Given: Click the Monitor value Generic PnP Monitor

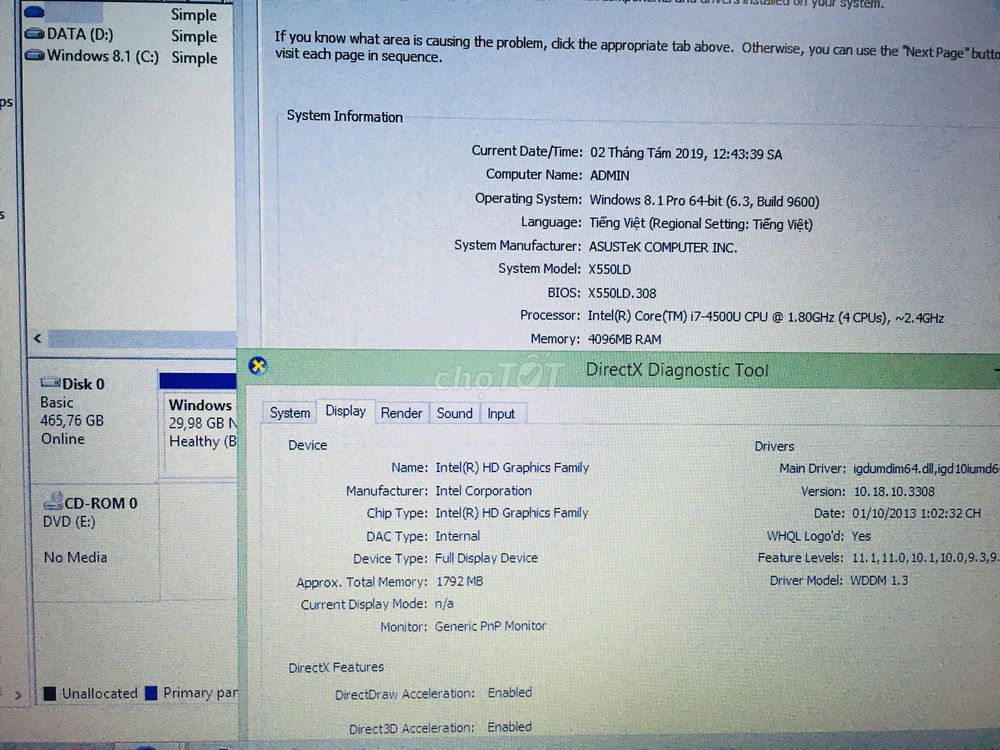Looking at the screenshot, I should coord(490,626).
